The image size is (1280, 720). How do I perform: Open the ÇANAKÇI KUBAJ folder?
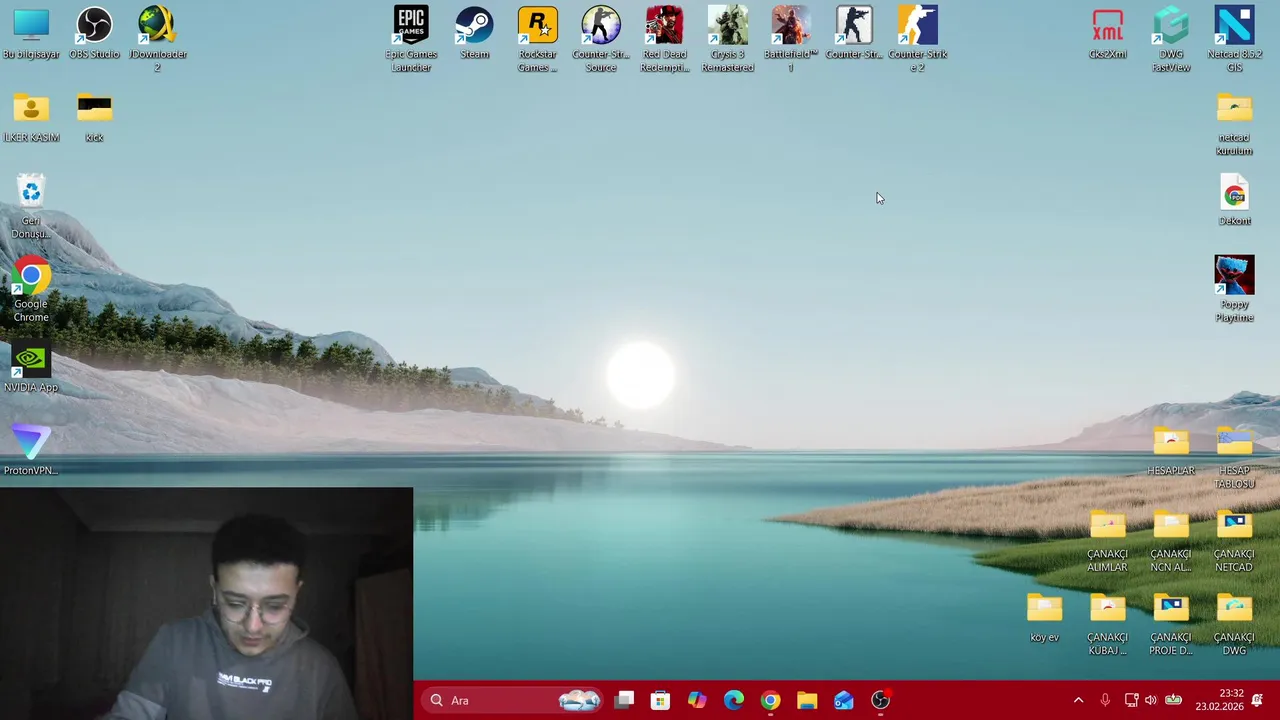tap(1107, 624)
